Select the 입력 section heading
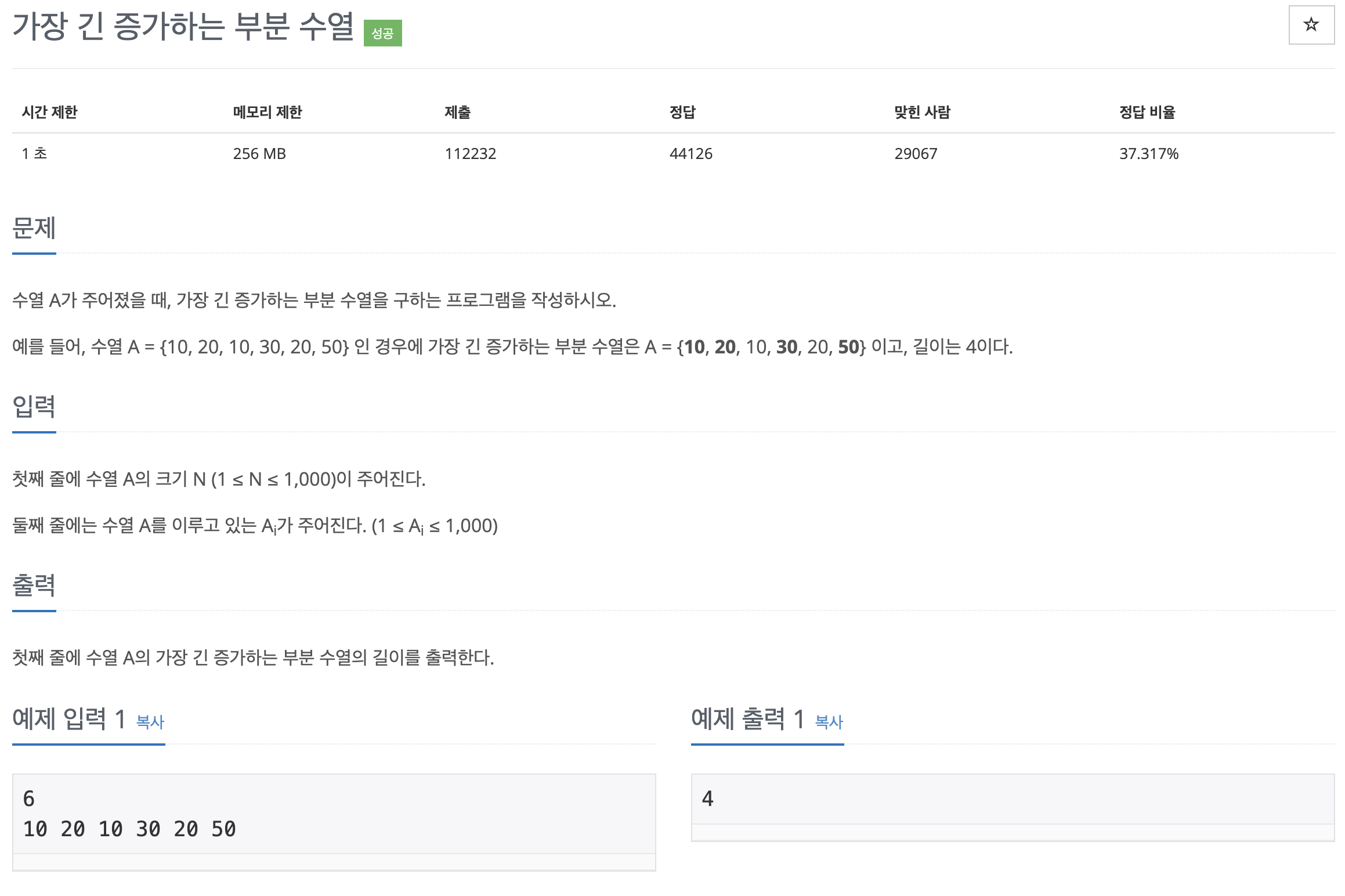This screenshot has height=896, width=1345. (34, 407)
